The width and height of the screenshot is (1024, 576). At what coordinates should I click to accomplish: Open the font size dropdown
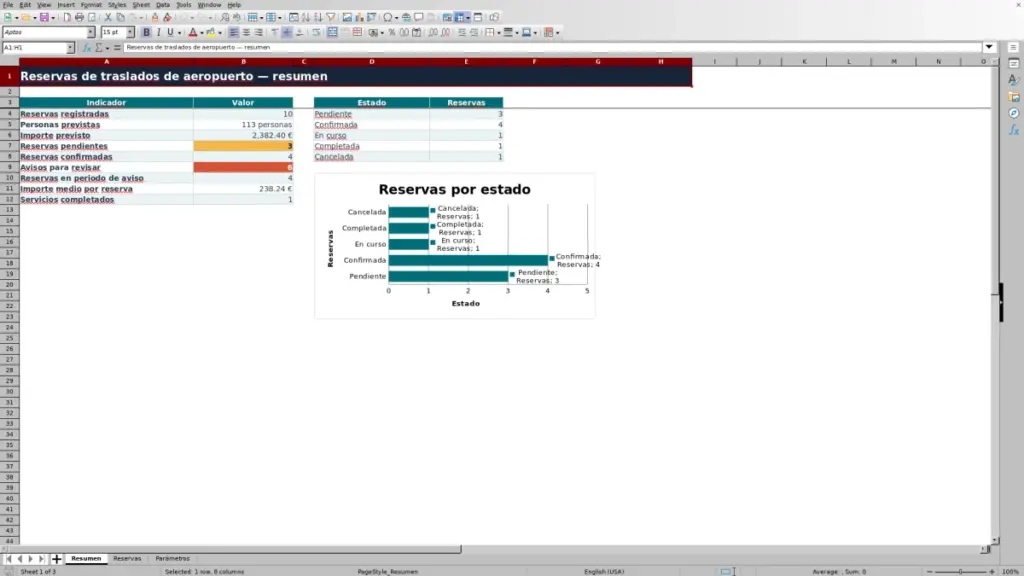130,32
